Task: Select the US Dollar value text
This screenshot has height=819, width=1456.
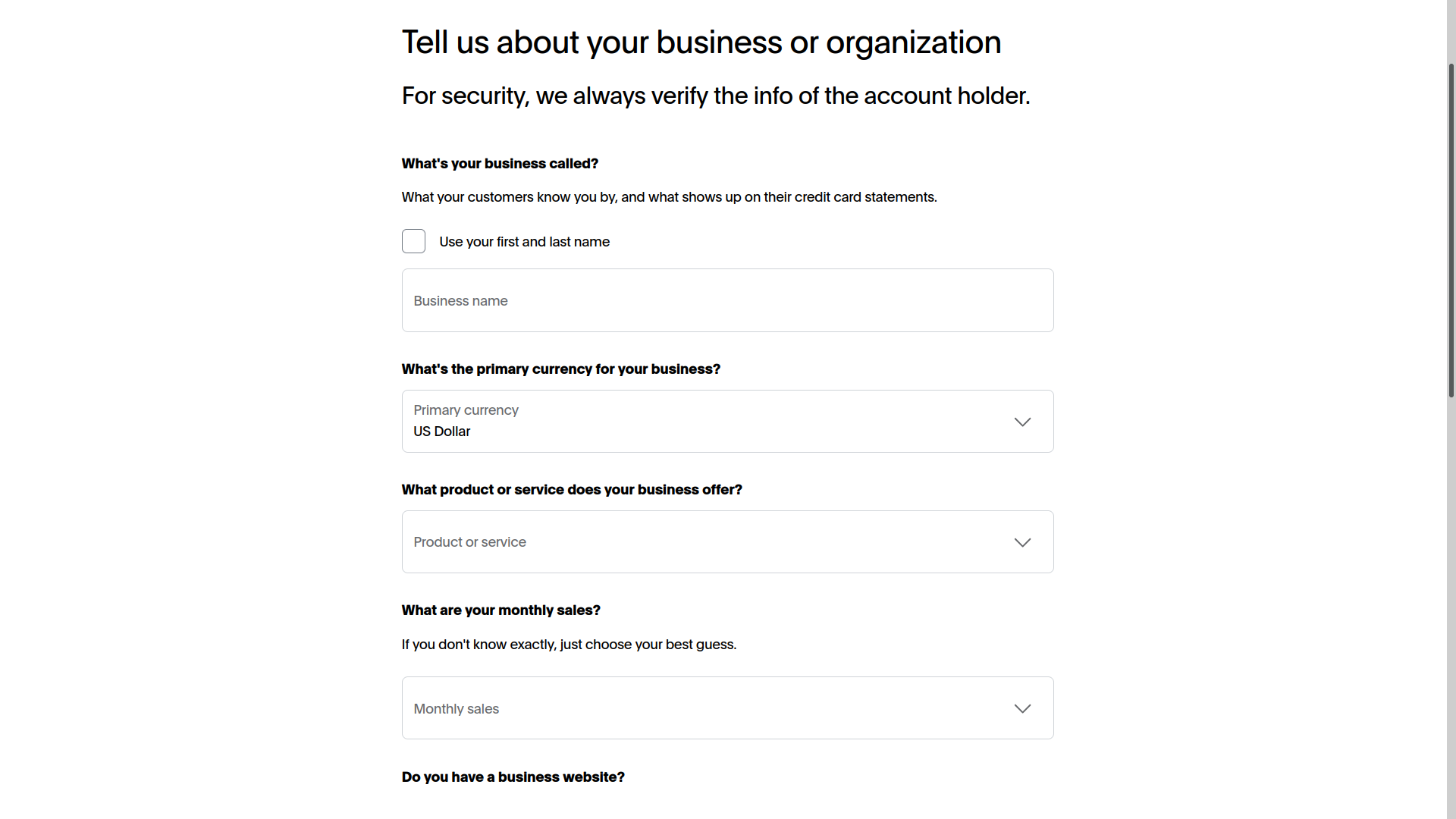Action: click(441, 431)
